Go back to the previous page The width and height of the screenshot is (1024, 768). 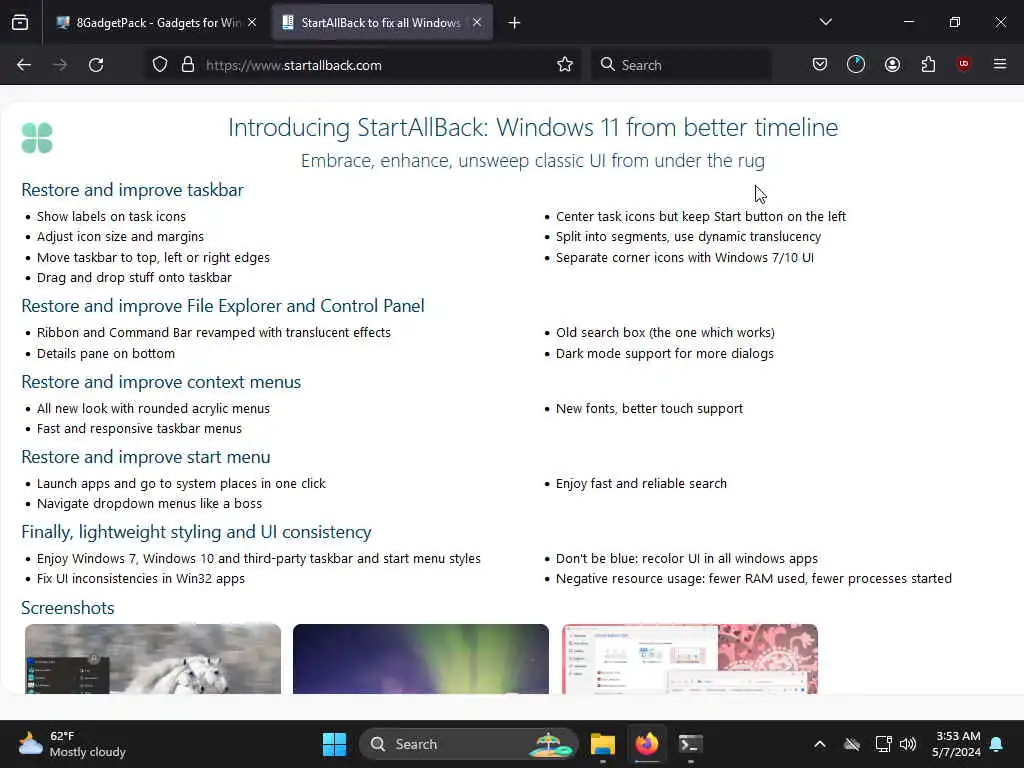[24, 65]
